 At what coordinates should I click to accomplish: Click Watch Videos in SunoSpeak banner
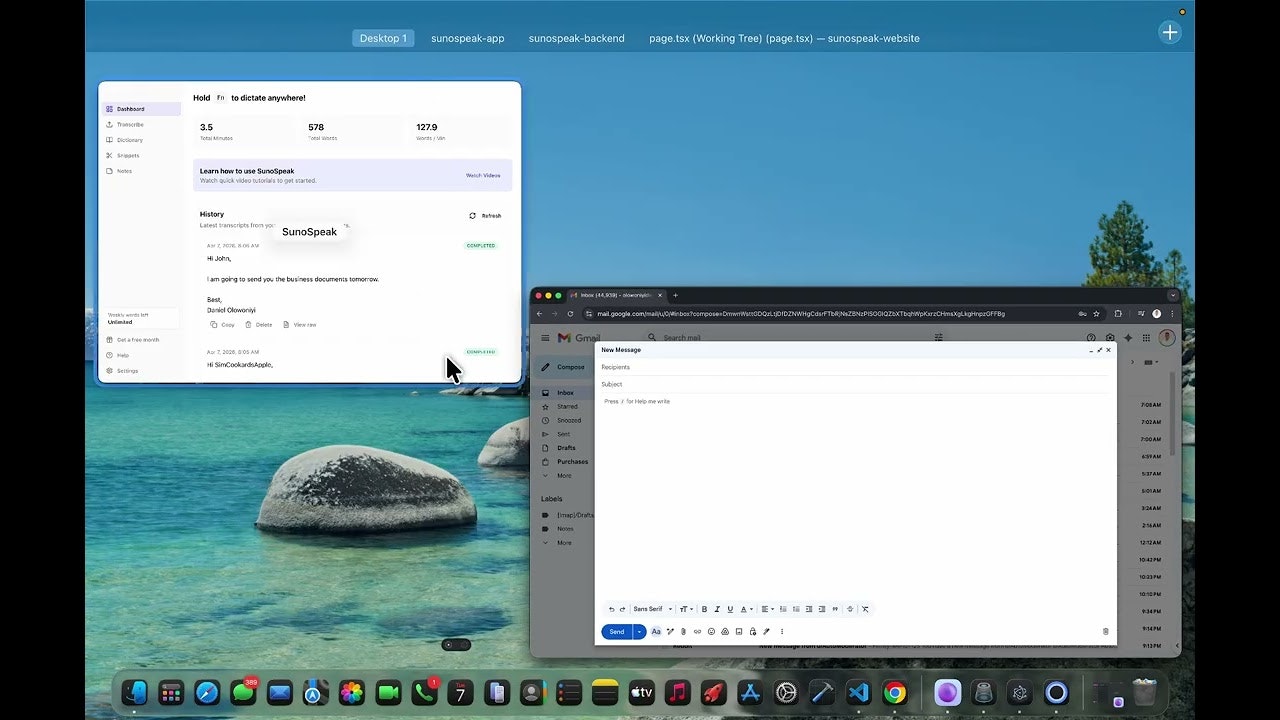[x=483, y=175]
